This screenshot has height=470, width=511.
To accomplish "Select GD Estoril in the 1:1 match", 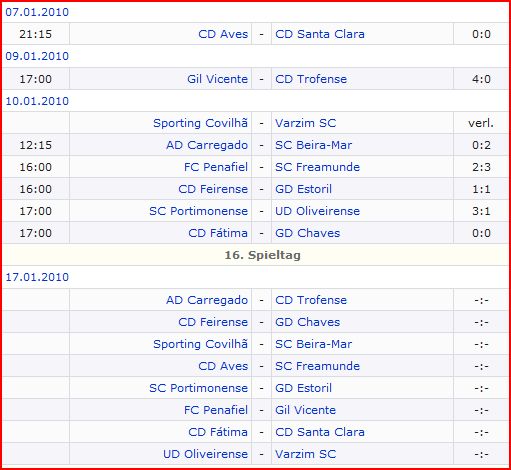I will 303,189.
